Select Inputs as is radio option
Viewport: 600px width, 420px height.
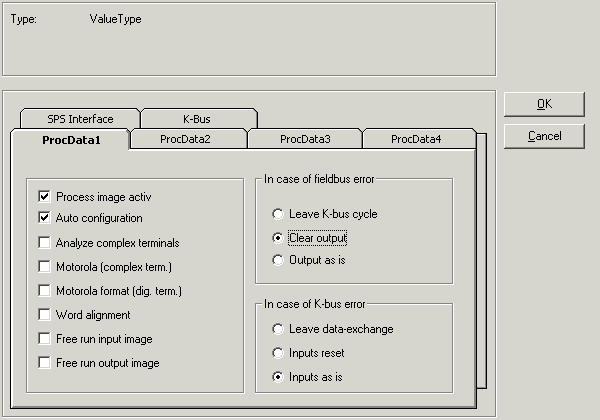click(278, 377)
